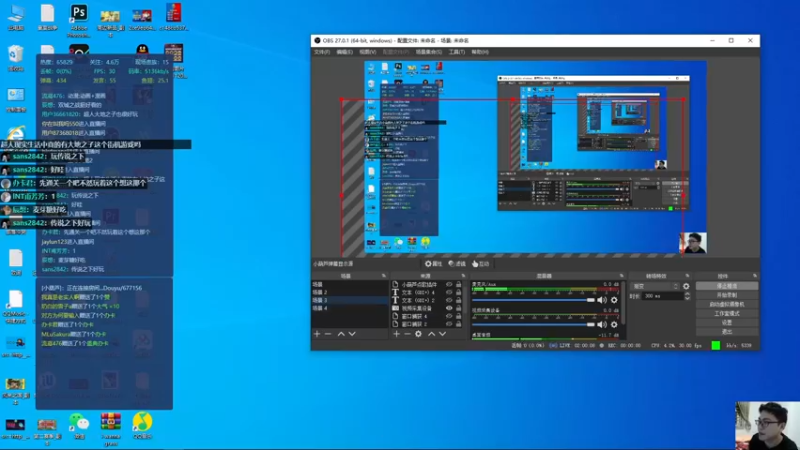
Task: Open the 属性 (Properties) gear button
Action: tap(434, 264)
